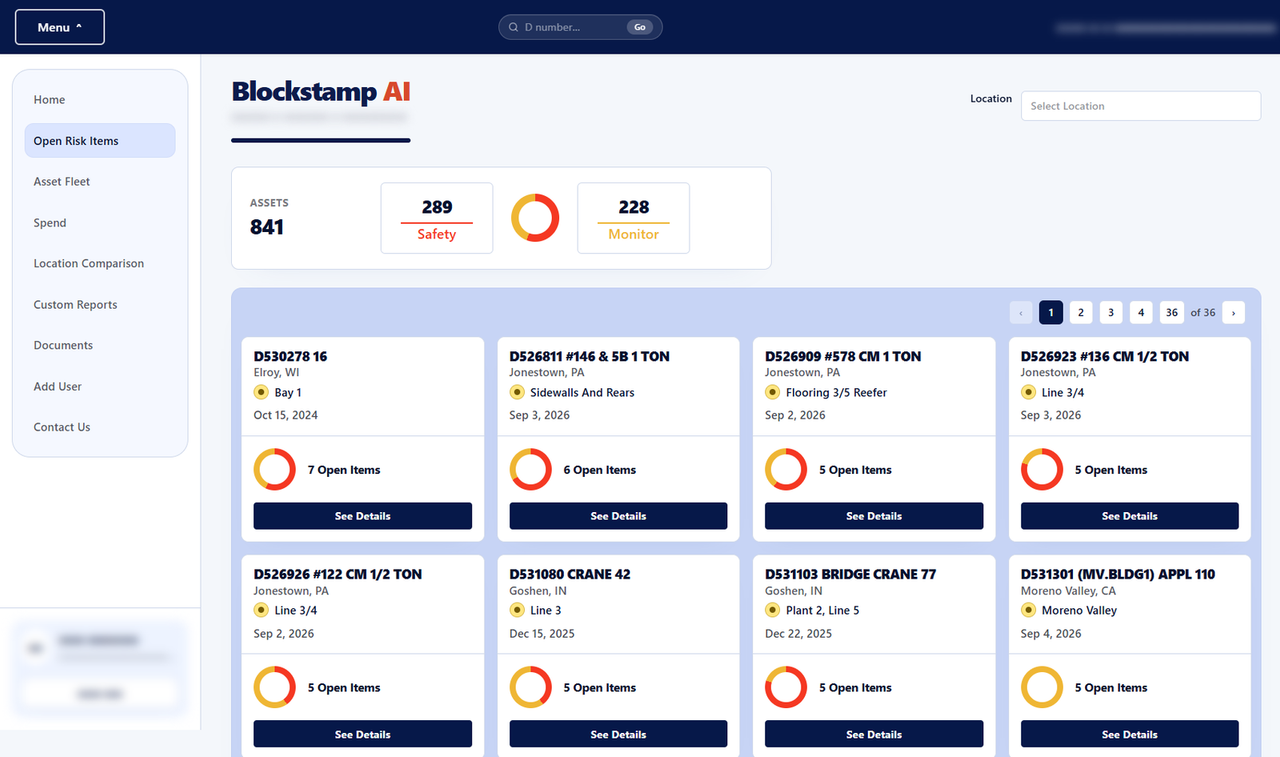Open Contact Us in the sidebar

pyautogui.click(x=100, y=427)
